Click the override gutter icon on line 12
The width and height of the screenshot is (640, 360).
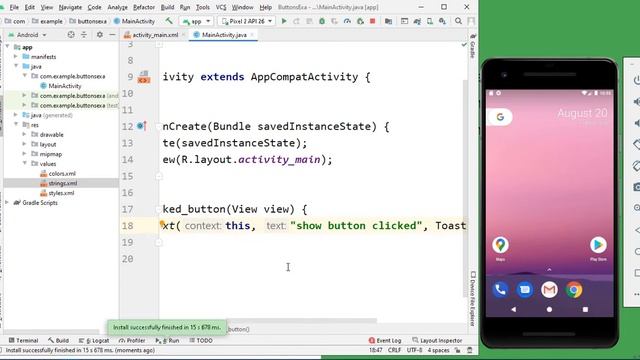click(x=142, y=126)
